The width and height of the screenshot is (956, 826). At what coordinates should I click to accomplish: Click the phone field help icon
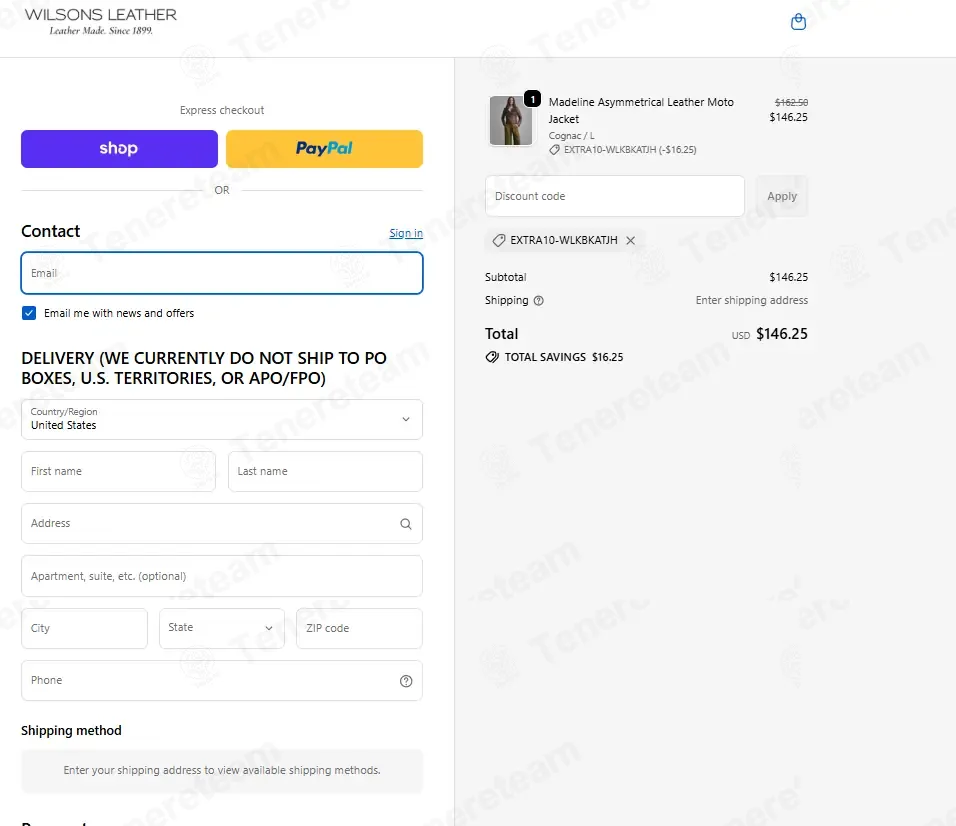[406, 681]
